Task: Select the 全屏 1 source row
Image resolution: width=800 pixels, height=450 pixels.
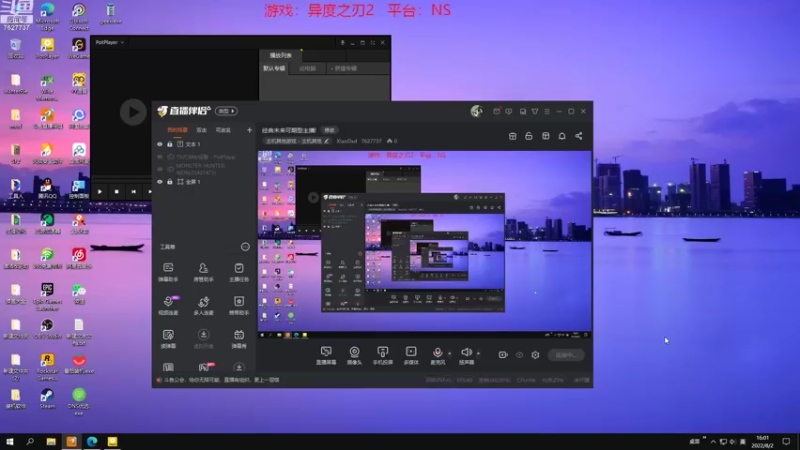Action: [204, 182]
